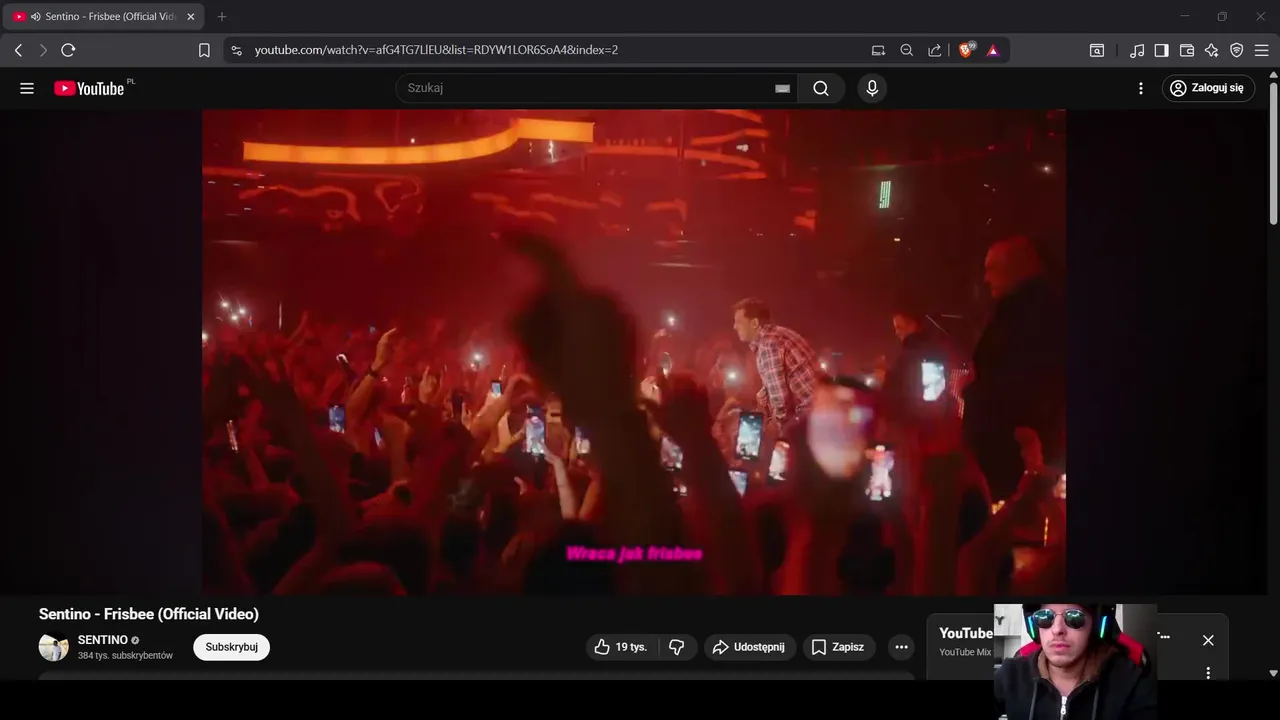Open YouTube settings three-dot menu
This screenshot has width=1280, height=720.
point(1141,88)
